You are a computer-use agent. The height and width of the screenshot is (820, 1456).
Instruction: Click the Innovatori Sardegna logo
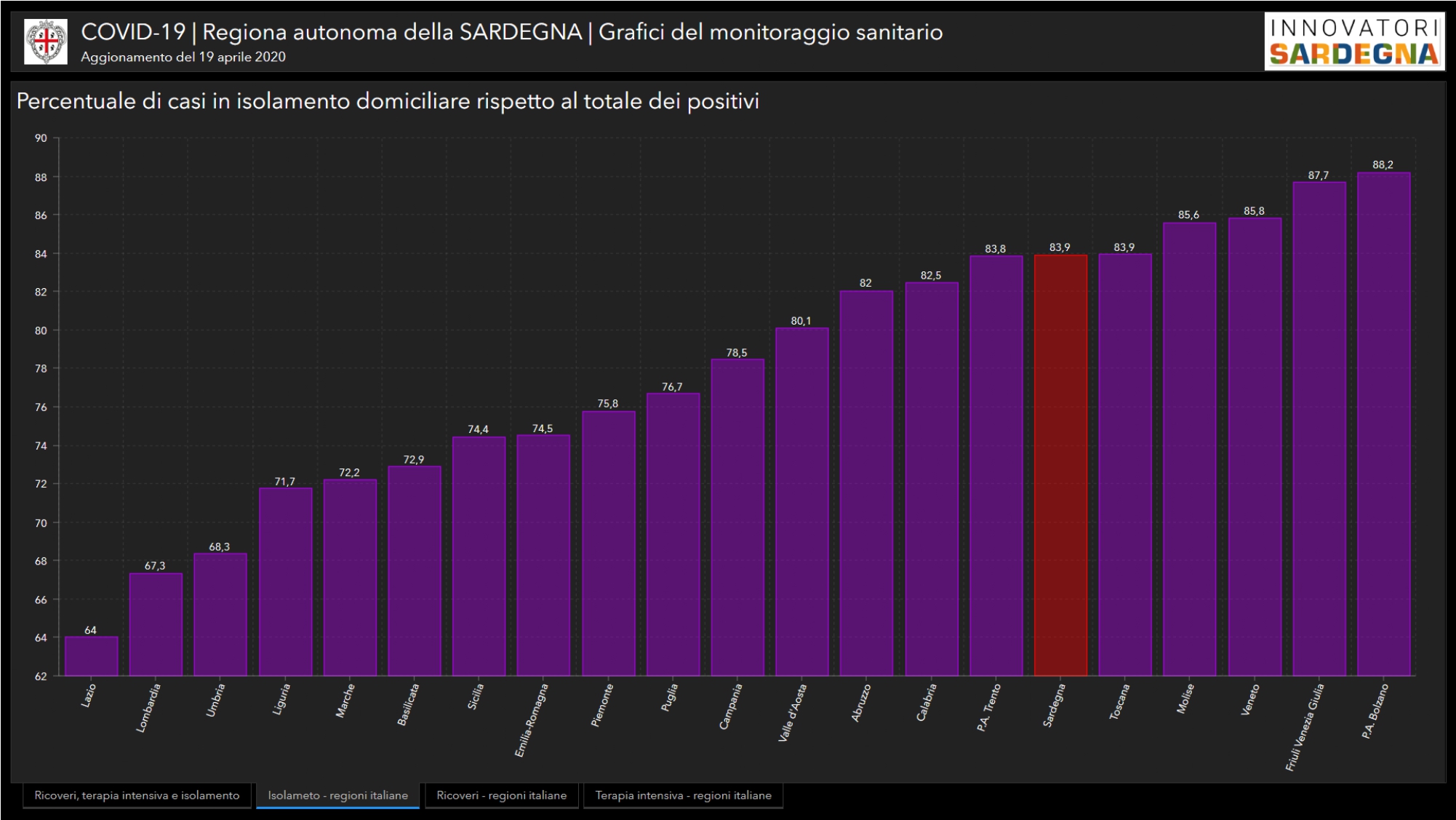(1354, 42)
